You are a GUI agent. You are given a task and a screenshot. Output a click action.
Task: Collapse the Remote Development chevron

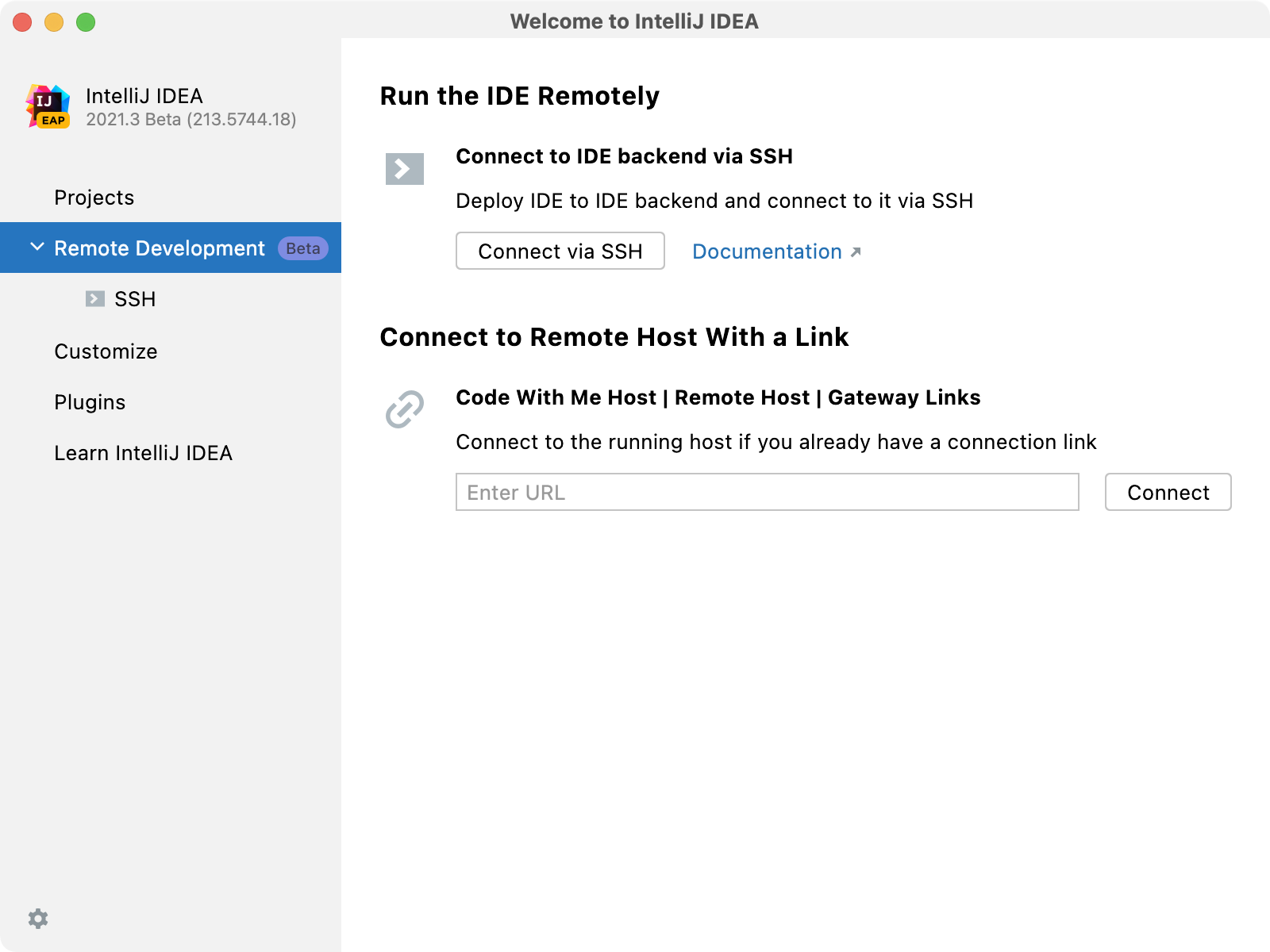(37, 248)
